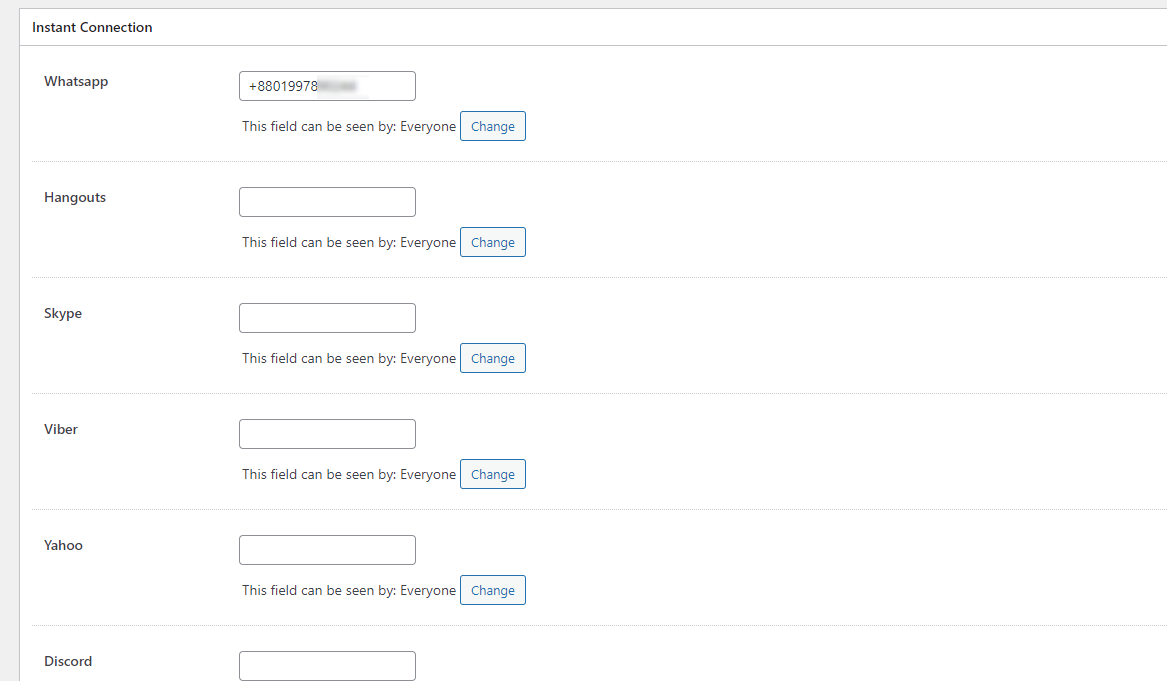Screen dimensions: 1167x681
Task: Change visibility for the Whatsapp field
Action: [x=493, y=127]
